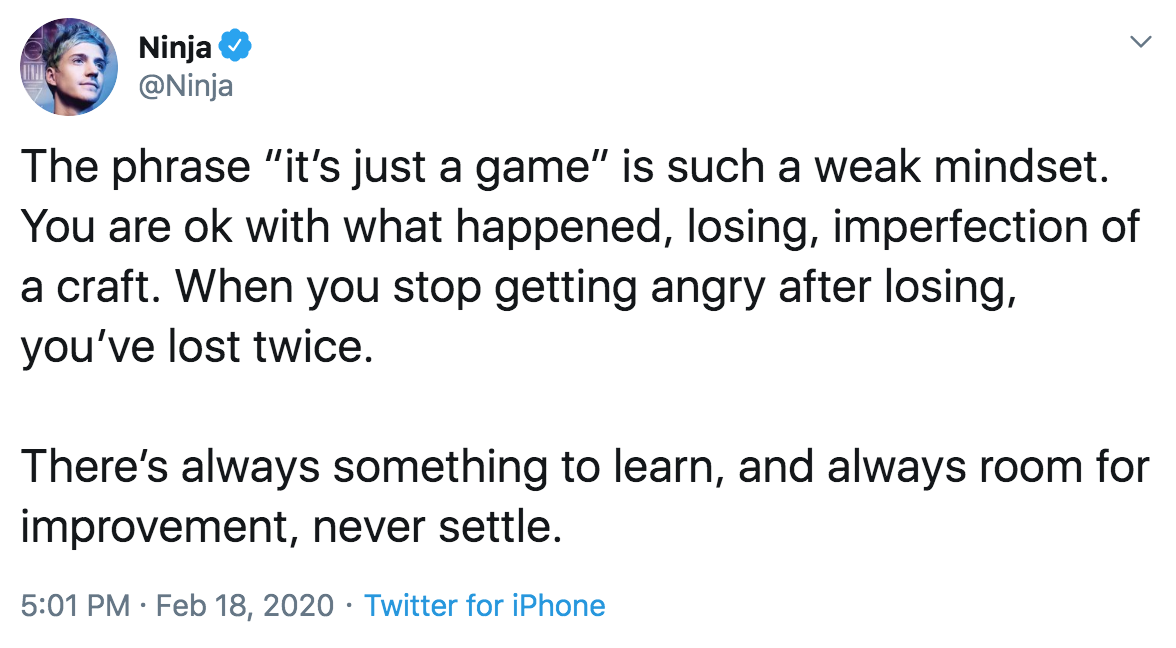Screen dimensions: 1176x648
Task: Open the @Ninja handle link
Action: [x=186, y=85]
